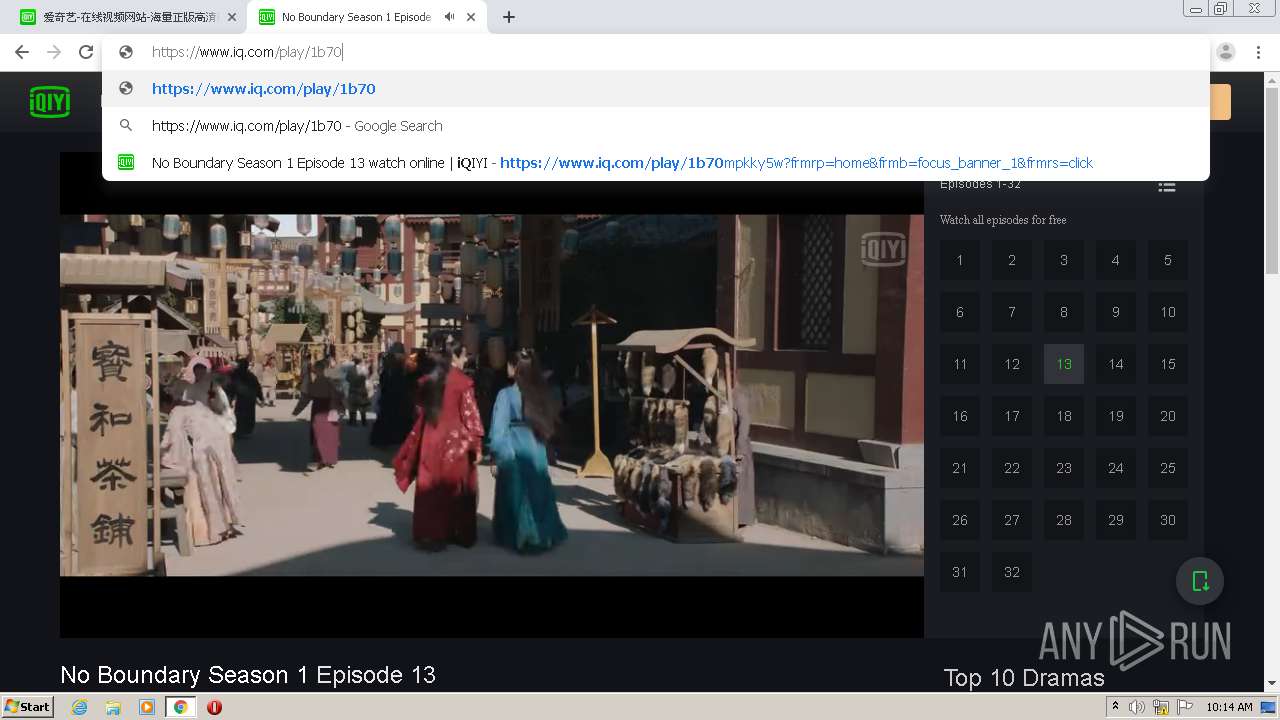Click the red Opera-style taskbar icon
1280x720 pixels.
click(x=214, y=707)
